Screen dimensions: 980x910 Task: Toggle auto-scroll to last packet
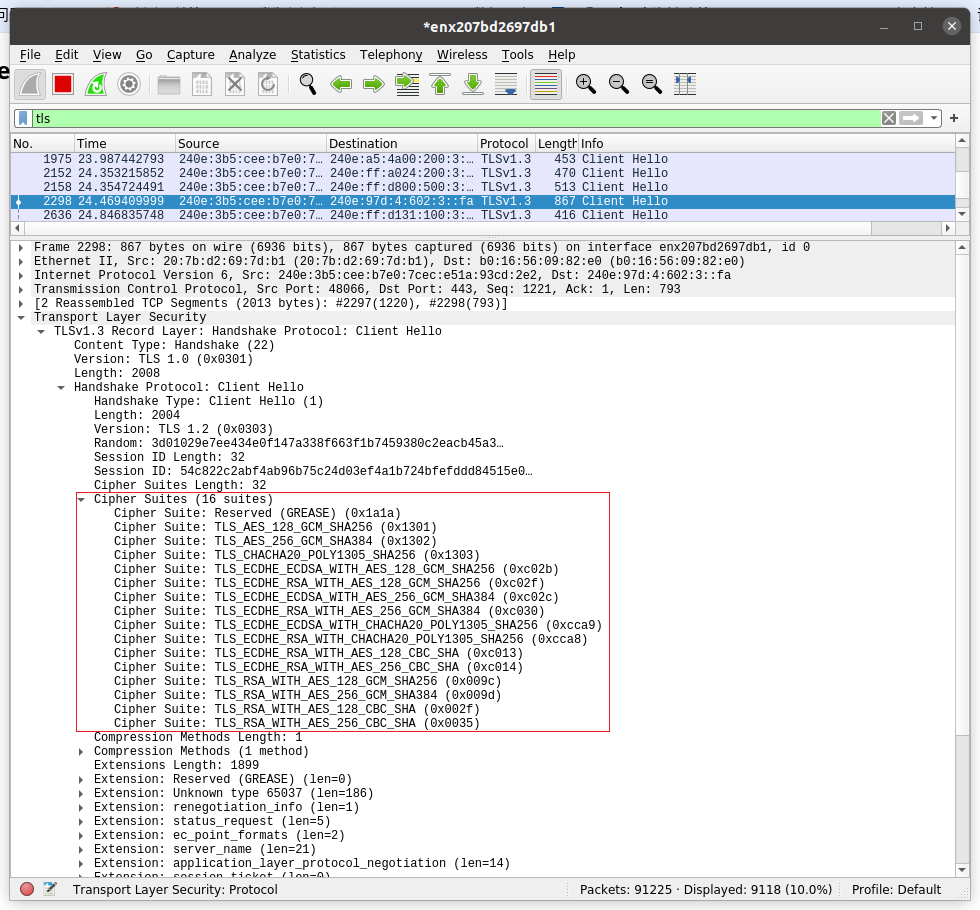coord(507,85)
